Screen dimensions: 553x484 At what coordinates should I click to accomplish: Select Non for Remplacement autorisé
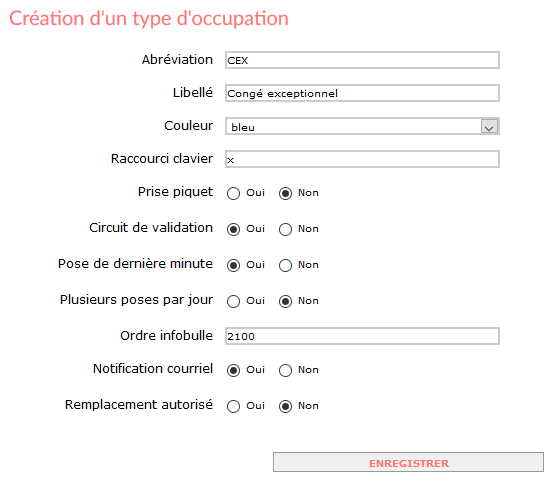(285, 406)
